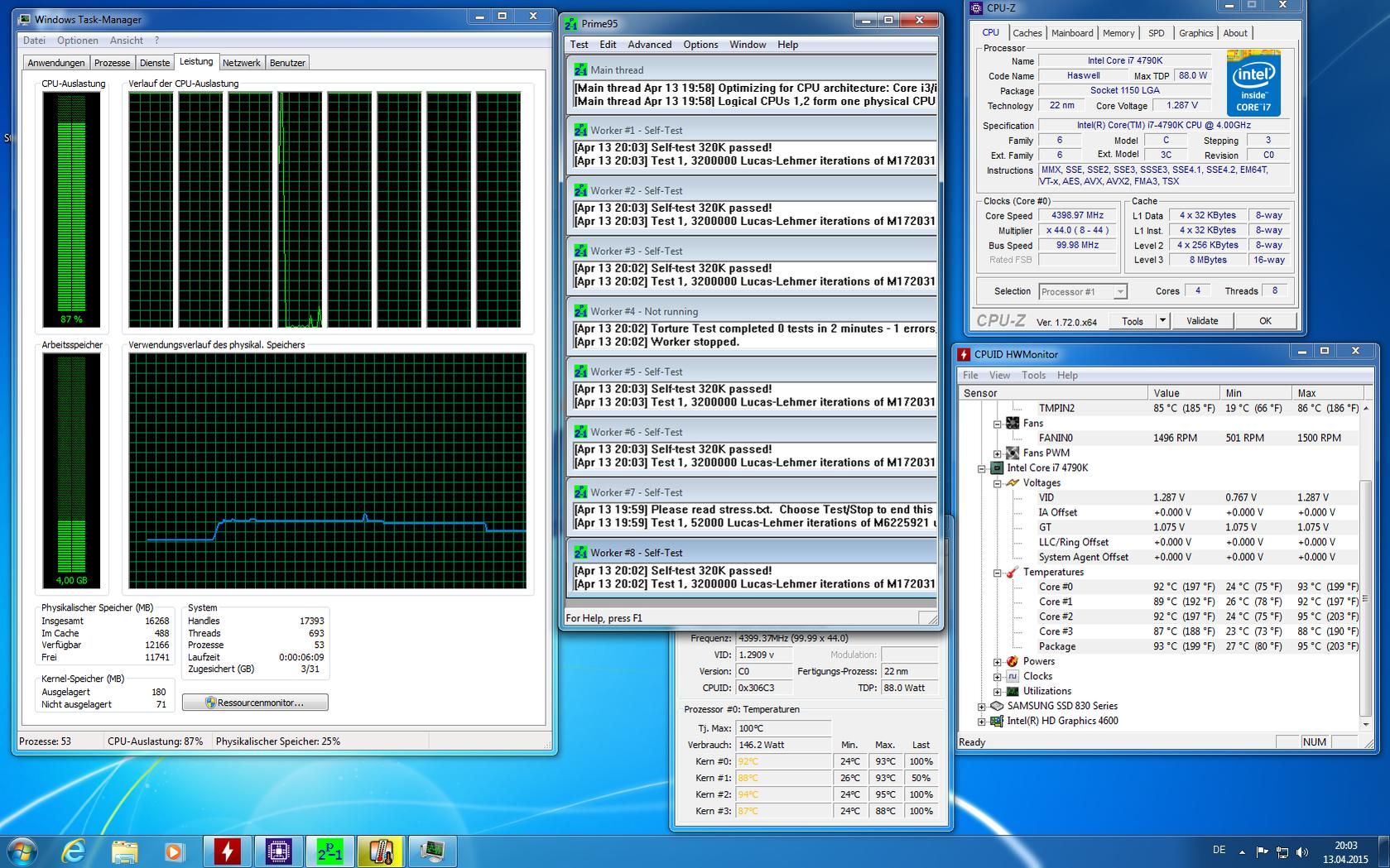The width and height of the screenshot is (1390, 868).
Task: Open Windows Explorer from the taskbar
Action: [x=125, y=851]
